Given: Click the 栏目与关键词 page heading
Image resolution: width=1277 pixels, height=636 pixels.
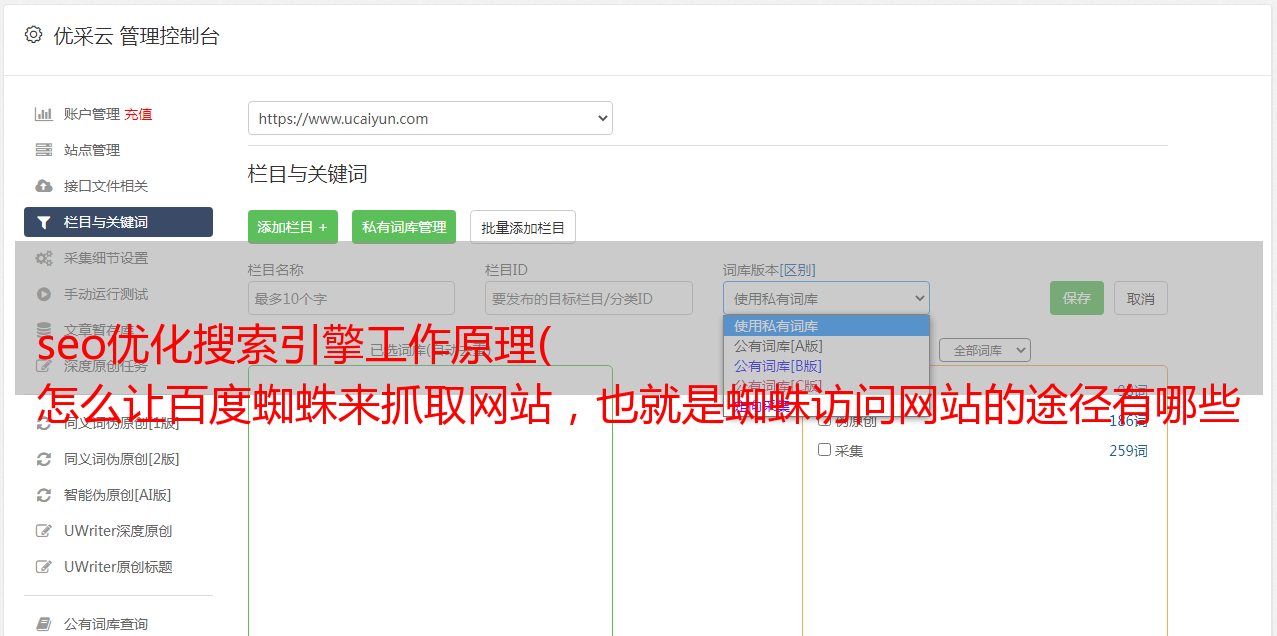Looking at the screenshot, I should (308, 174).
